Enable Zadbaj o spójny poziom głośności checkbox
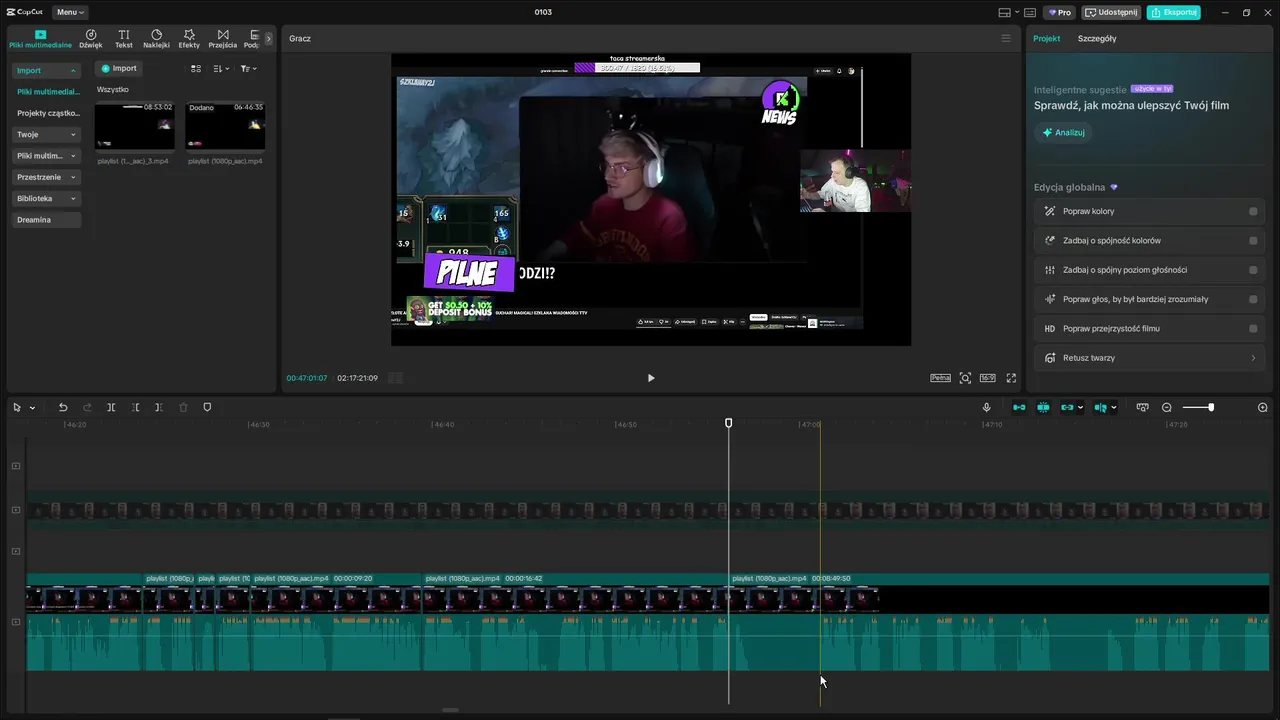1280x720 pixels. tap(1253, 270)
